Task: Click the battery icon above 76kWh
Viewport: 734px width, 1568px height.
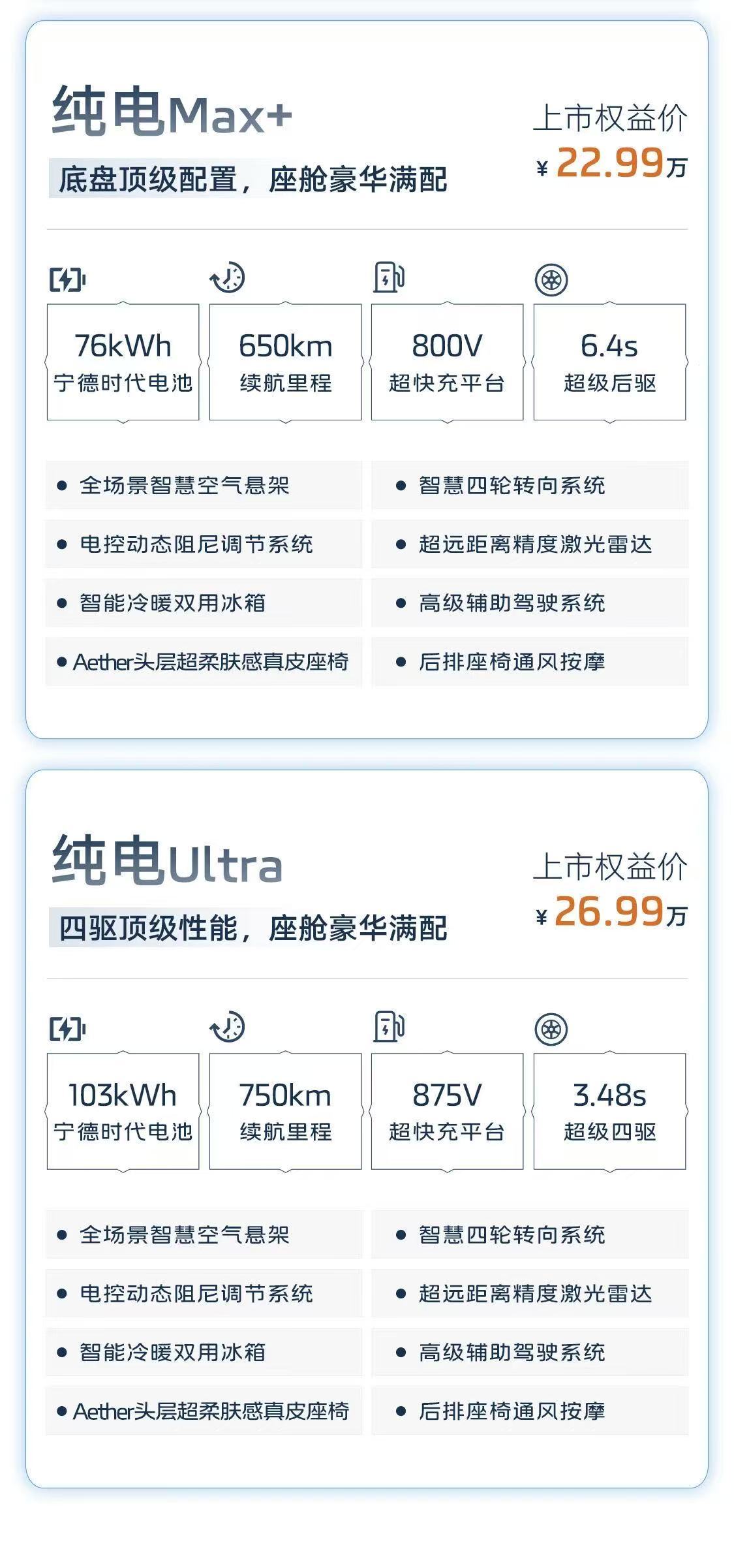Action: pyautogui.click(x=67, y=280)
